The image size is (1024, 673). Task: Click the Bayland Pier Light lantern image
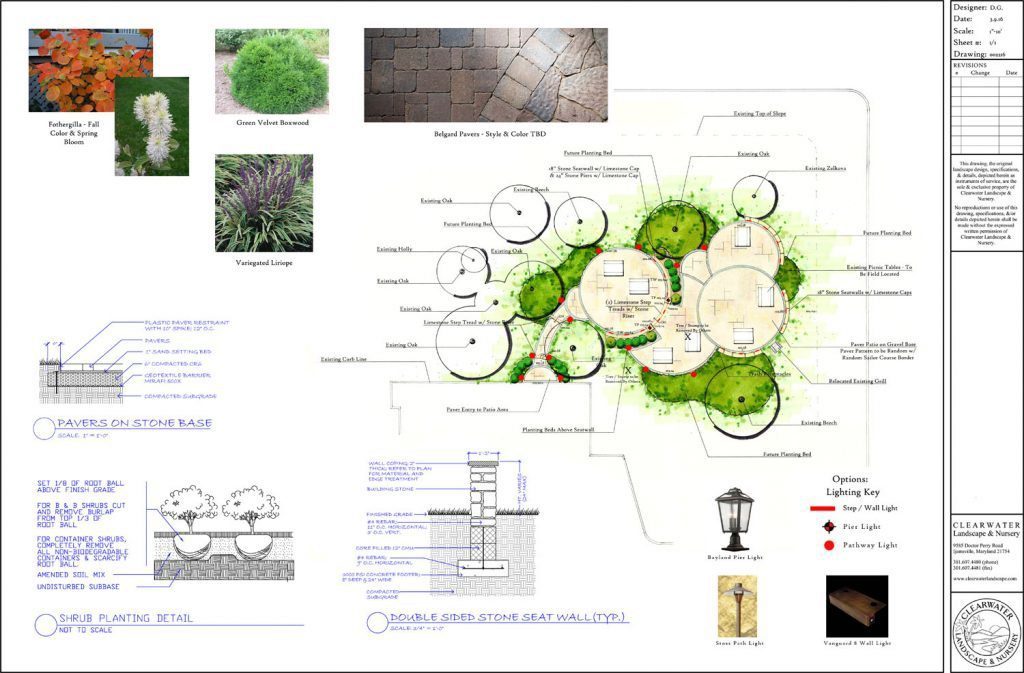coord(734,518)
